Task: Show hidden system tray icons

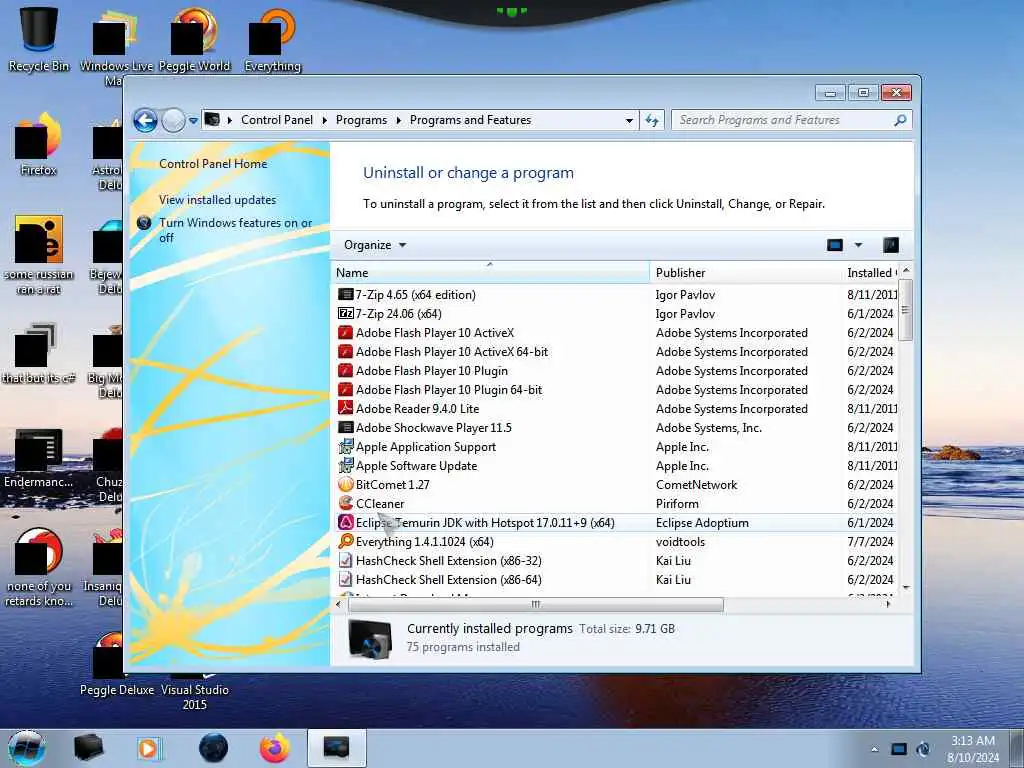Action: click(874, 749)
